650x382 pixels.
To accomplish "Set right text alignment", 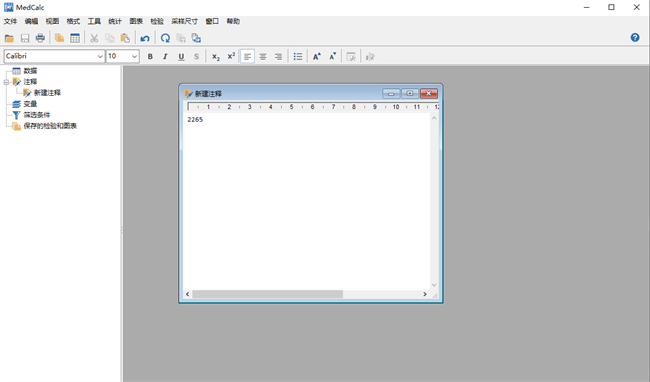I will (278, 56).
